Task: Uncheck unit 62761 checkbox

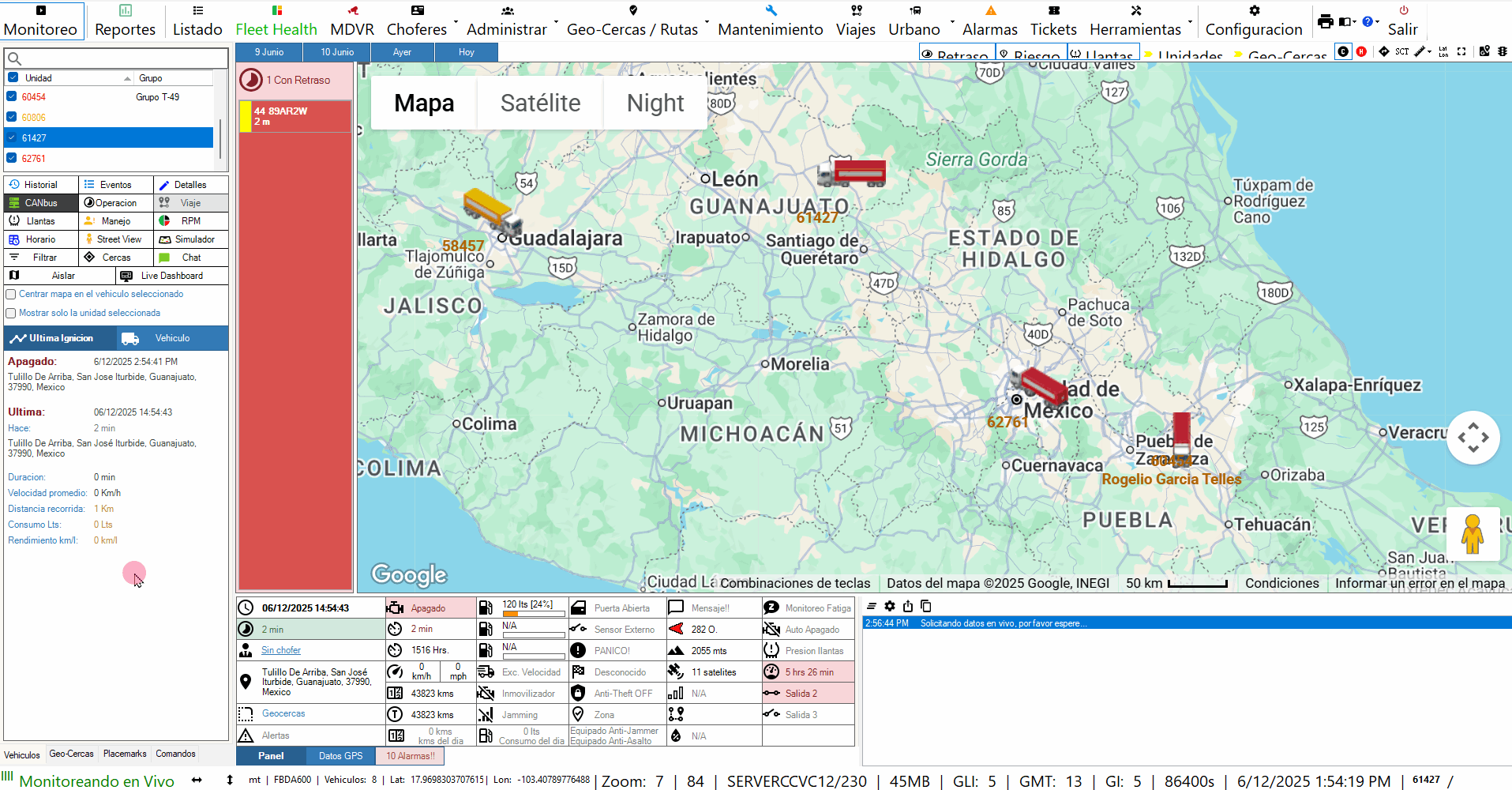Action: click(11, 158)
